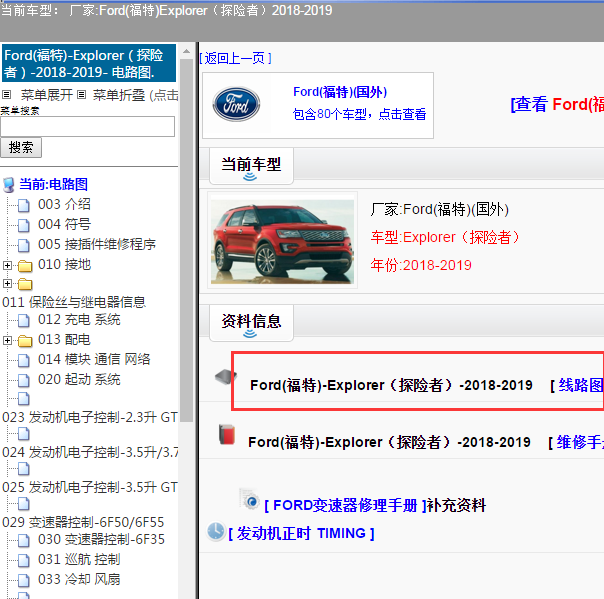Click the 搜索 button

pos(21,148)
